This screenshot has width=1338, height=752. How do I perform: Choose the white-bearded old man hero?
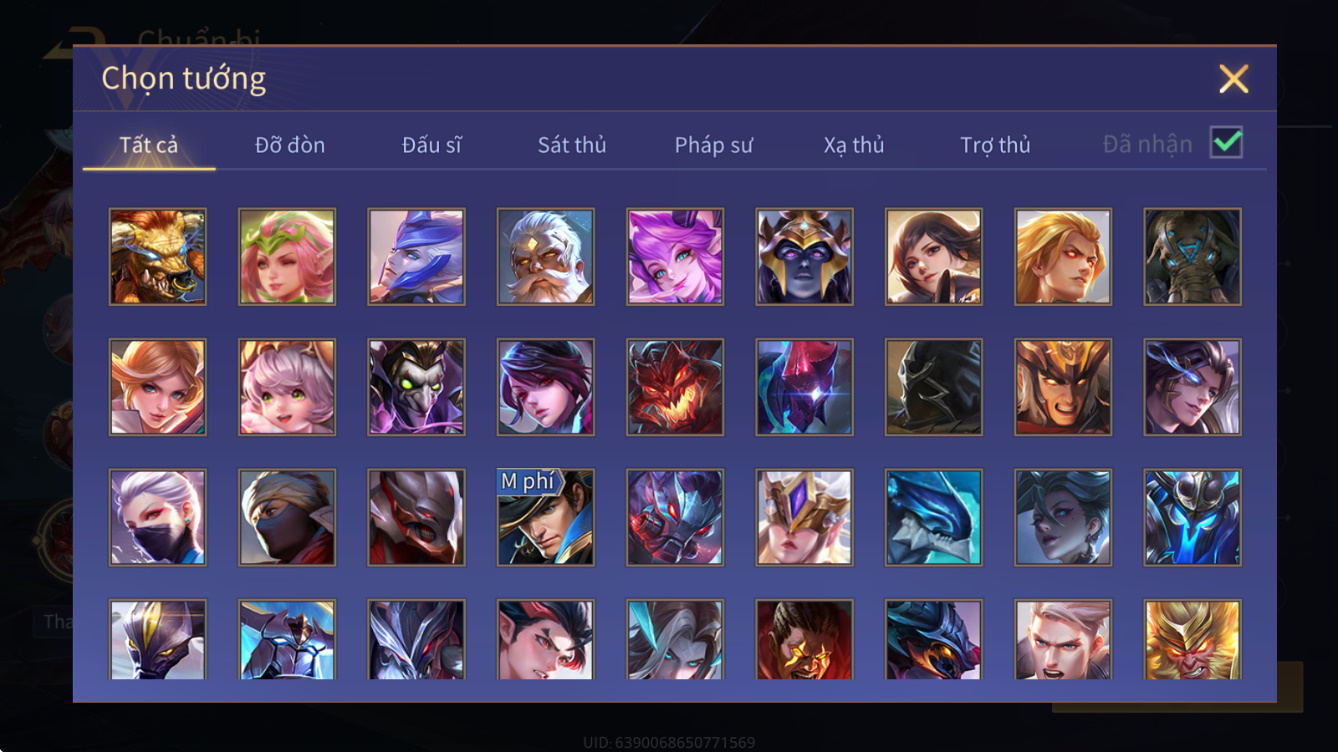click(x=546, y=256)
